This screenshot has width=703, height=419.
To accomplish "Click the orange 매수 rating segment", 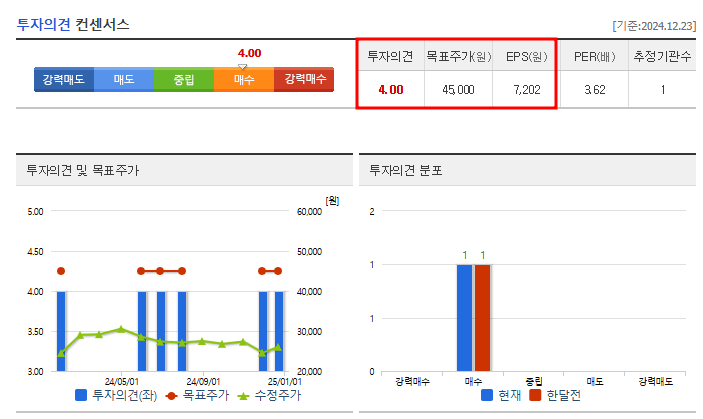I will click(x=244, y=79).
